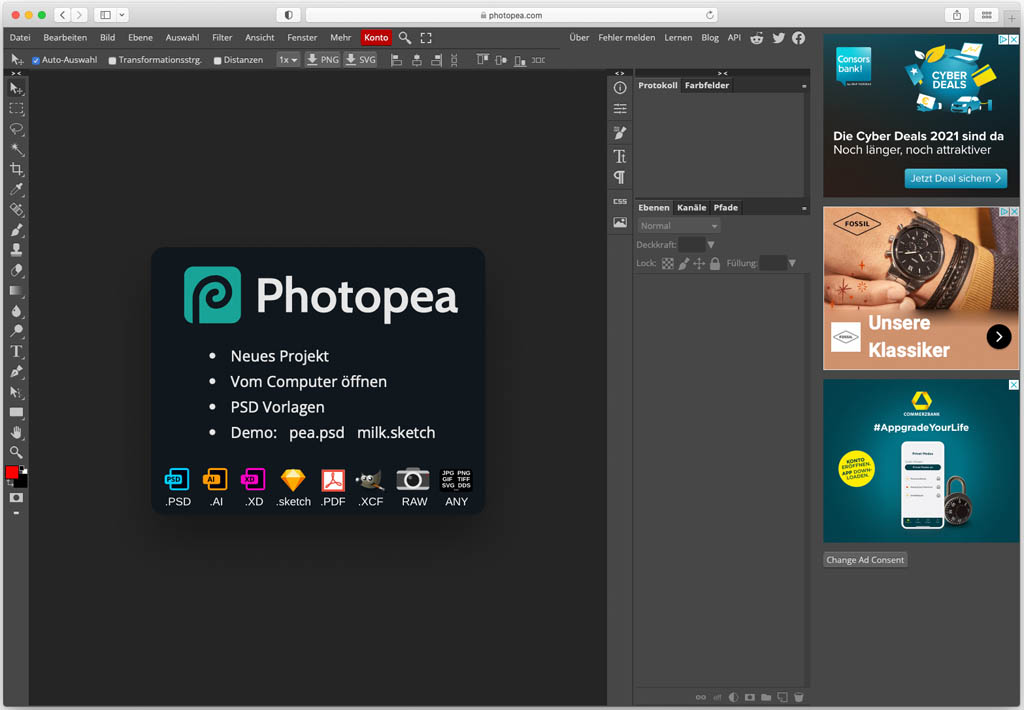Open the Filter menu
Screen dimensions: 1024x710
[x=222, y=37]
